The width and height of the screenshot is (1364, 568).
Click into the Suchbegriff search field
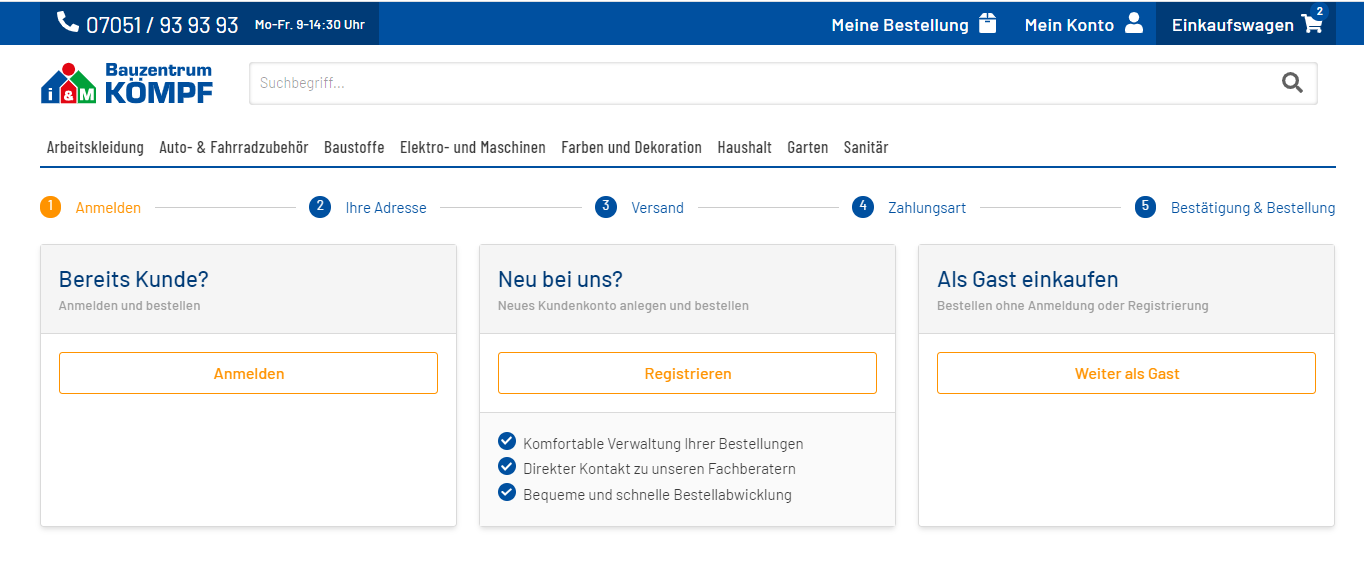point(760,83)
